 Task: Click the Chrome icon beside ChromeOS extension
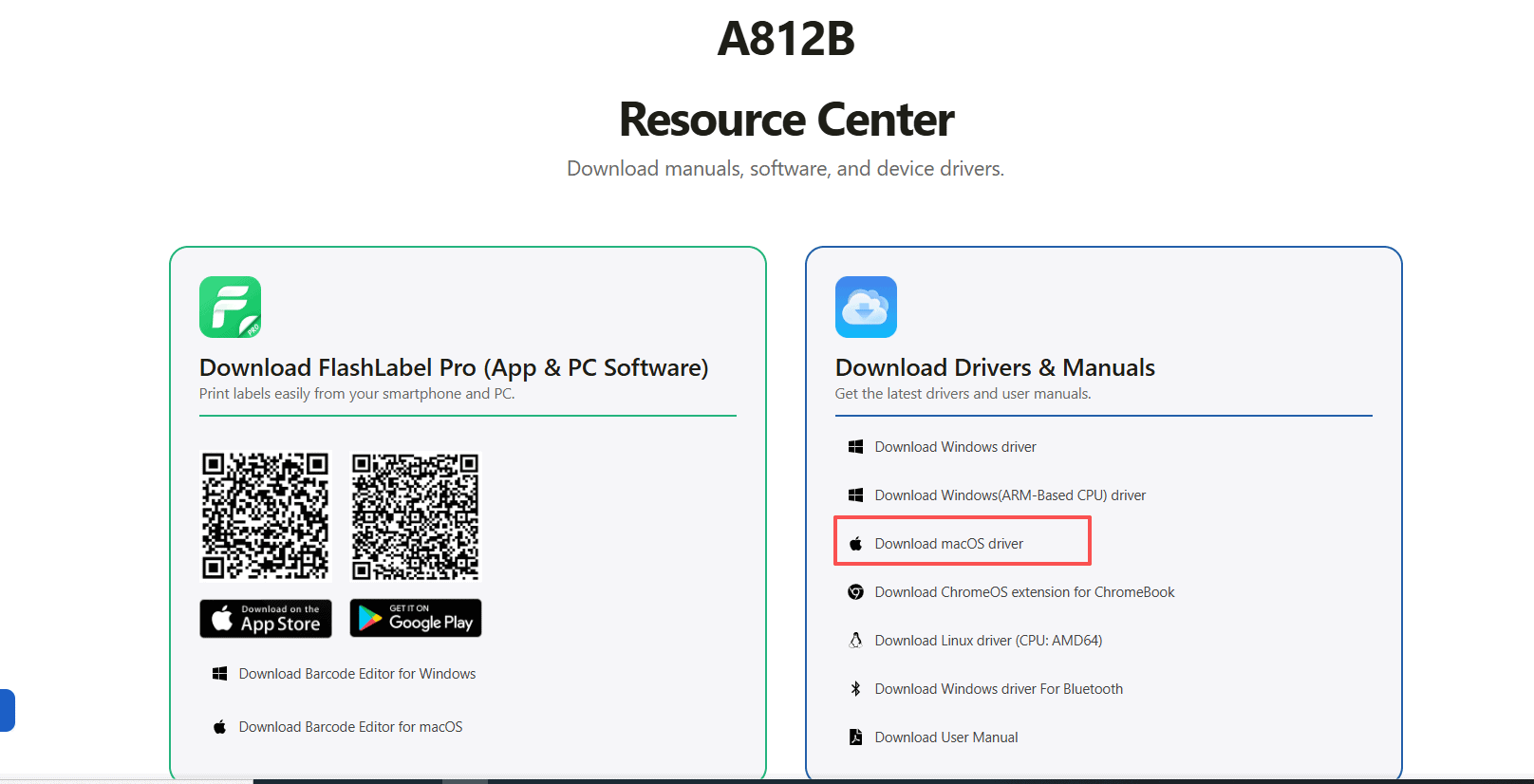pos(855,592)
